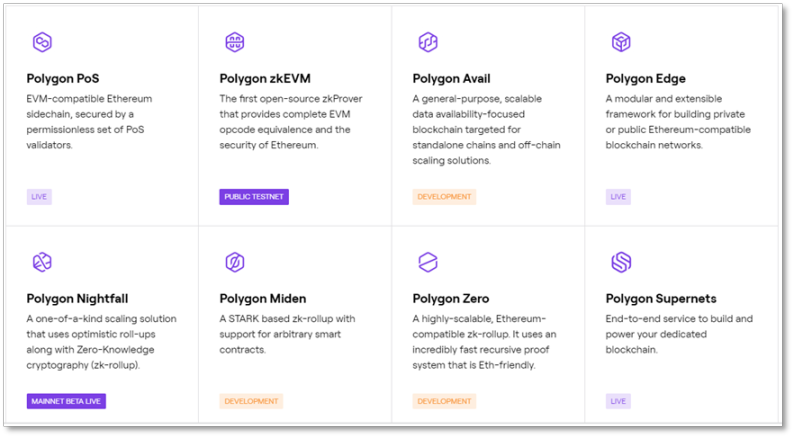Viewport: 794px width, 438px height.
Task: Select the Polygon Zero description text
Action: pyautogui.click(x=485, y=342)
